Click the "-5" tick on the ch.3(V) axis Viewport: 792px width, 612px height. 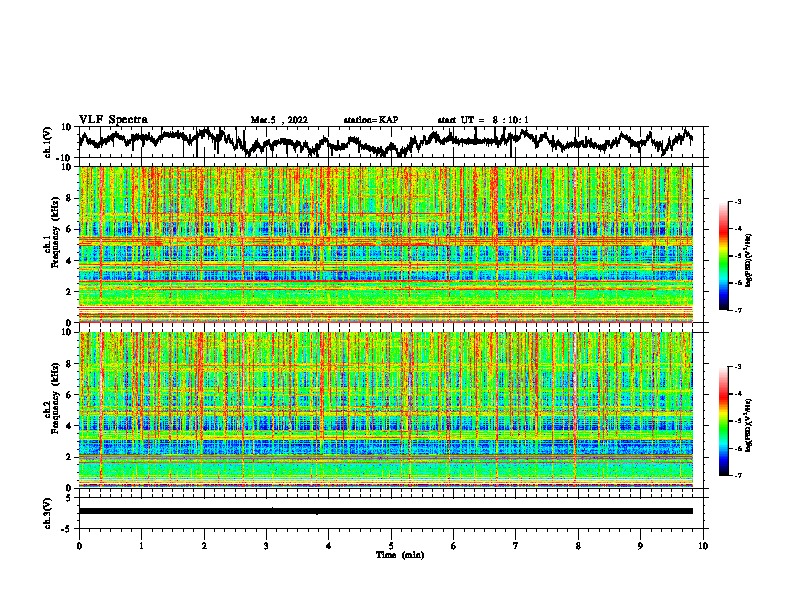67,529
